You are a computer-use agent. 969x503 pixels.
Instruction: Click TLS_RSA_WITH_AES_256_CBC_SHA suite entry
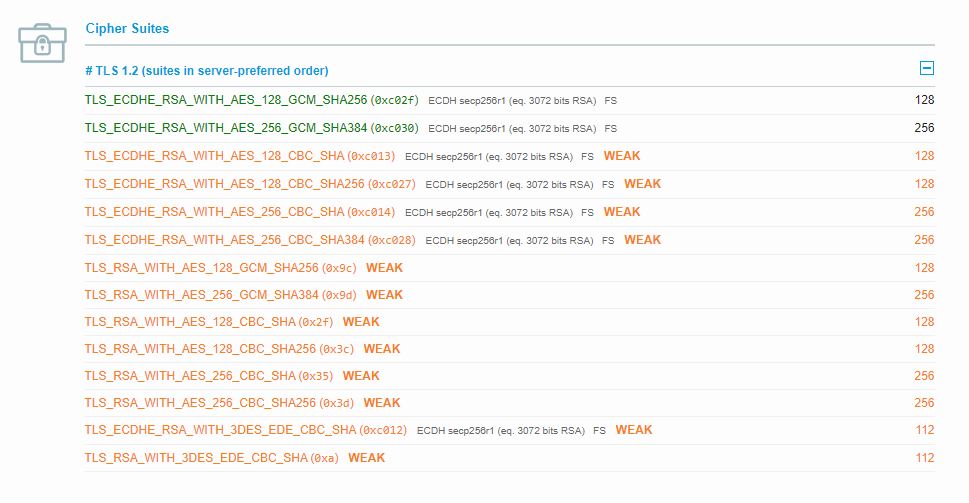click(x=190, y=376)
